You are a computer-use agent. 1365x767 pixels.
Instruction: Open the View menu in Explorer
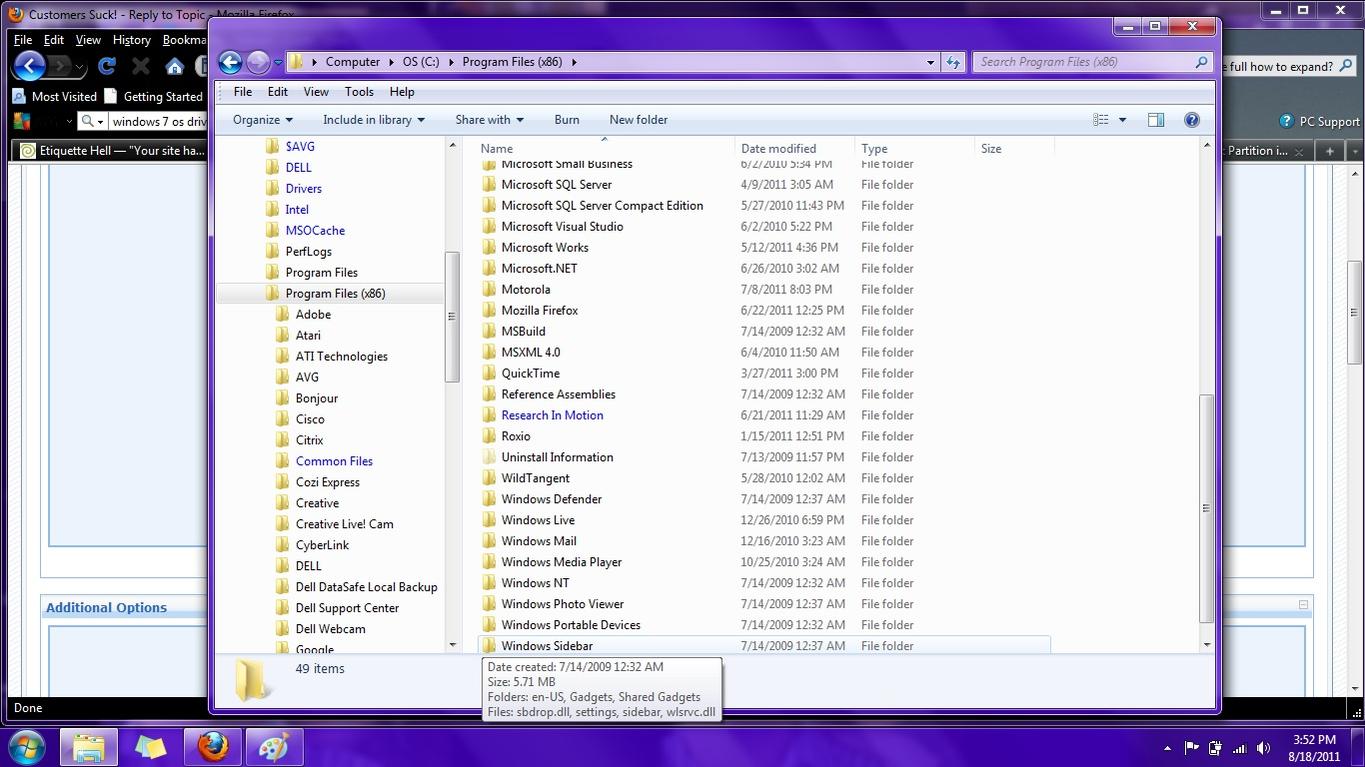coord(316,92)
